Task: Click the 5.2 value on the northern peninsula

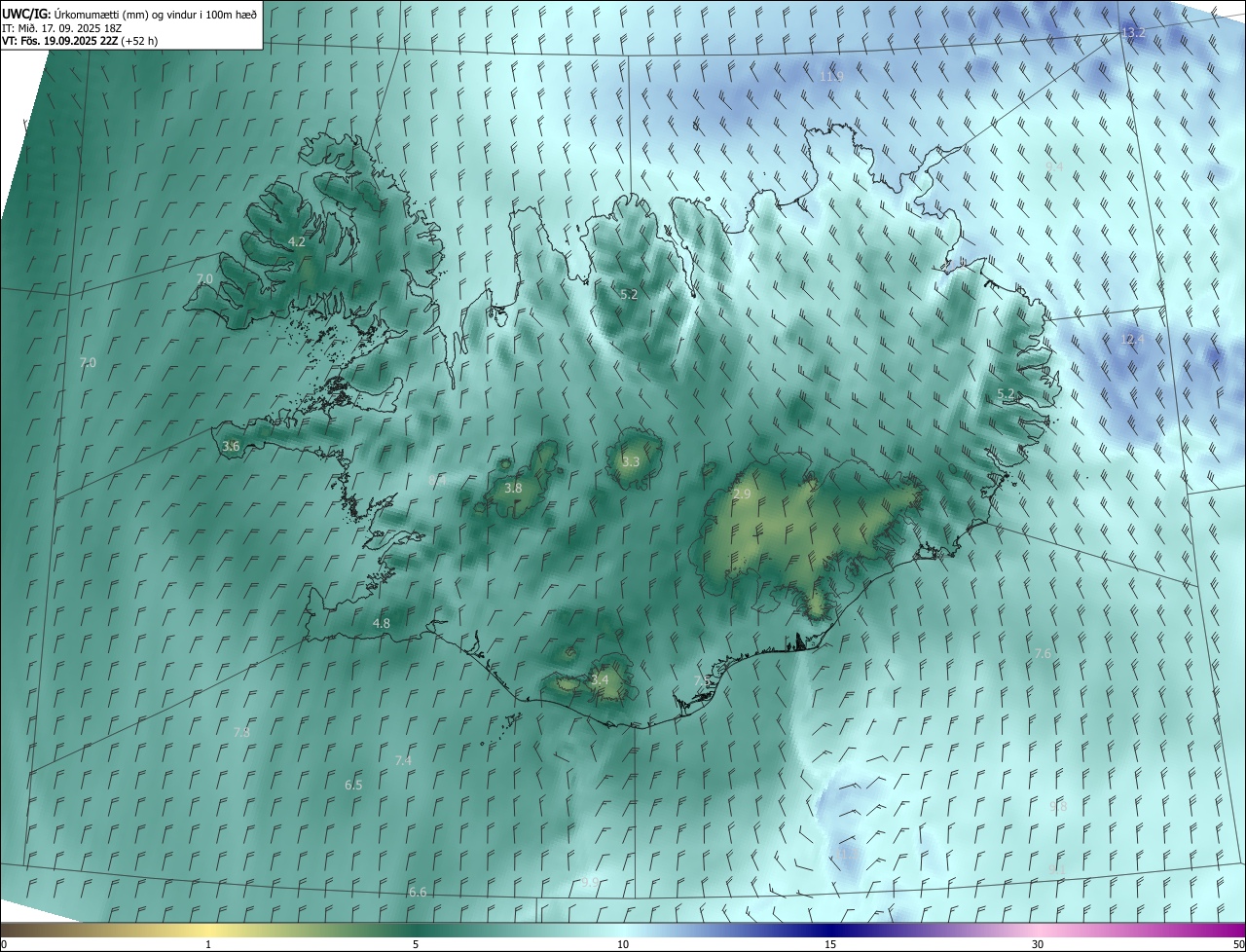Action: click(629, 294)
